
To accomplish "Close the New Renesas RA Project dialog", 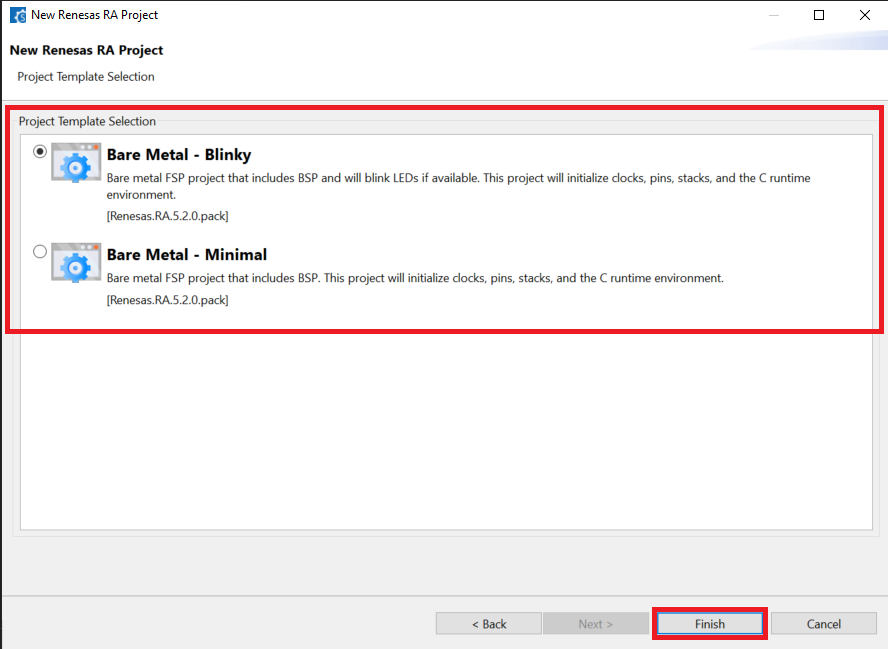I will tap(864, 15).
